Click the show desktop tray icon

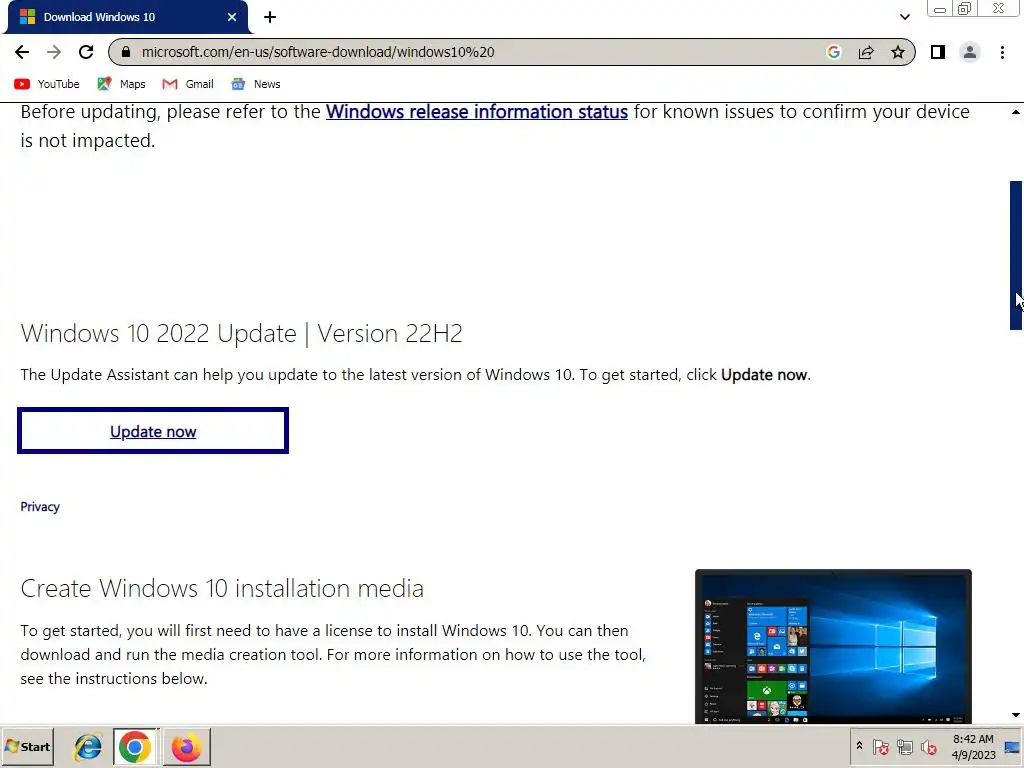coord(1012,746)
